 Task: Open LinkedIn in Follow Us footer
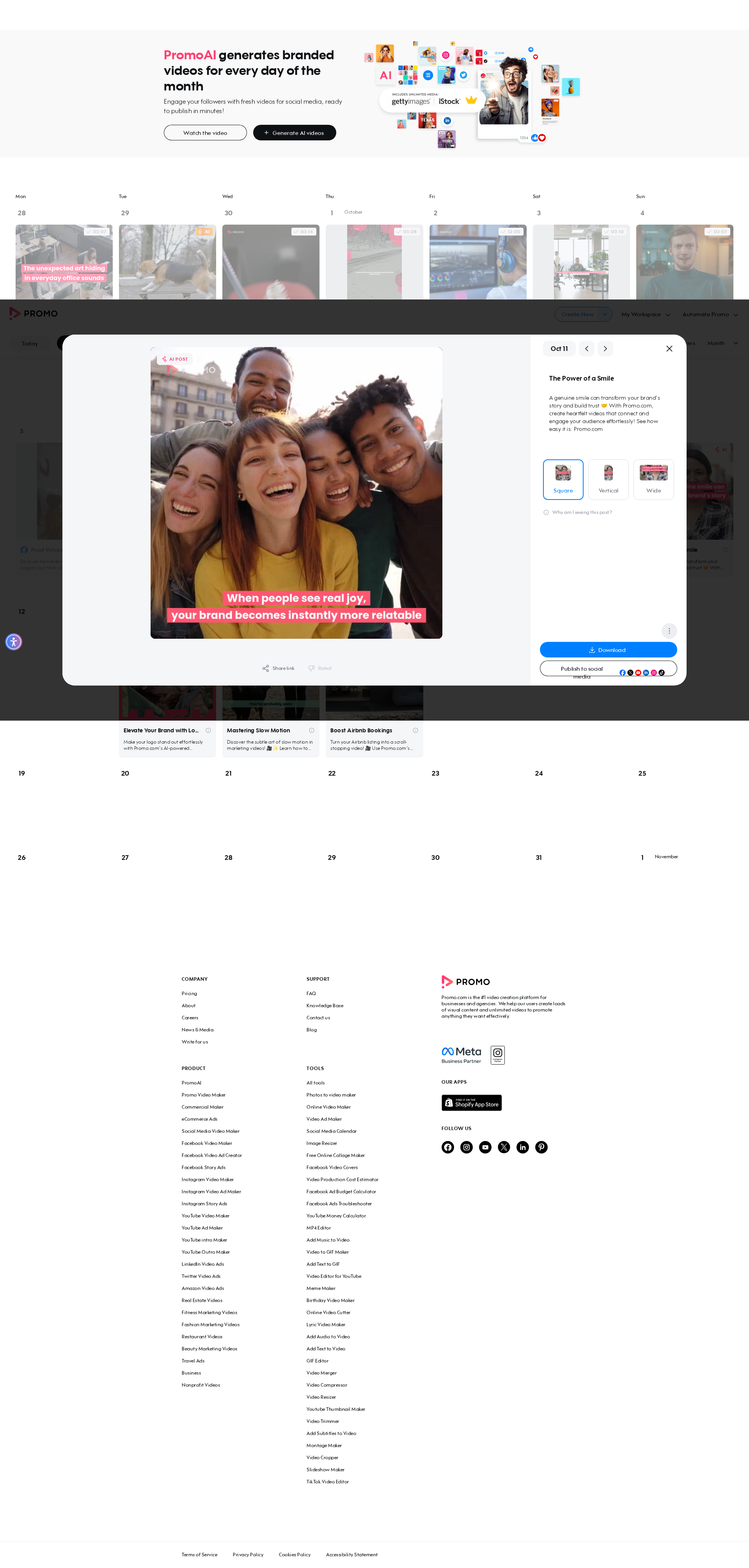(x=522, y=1147)
